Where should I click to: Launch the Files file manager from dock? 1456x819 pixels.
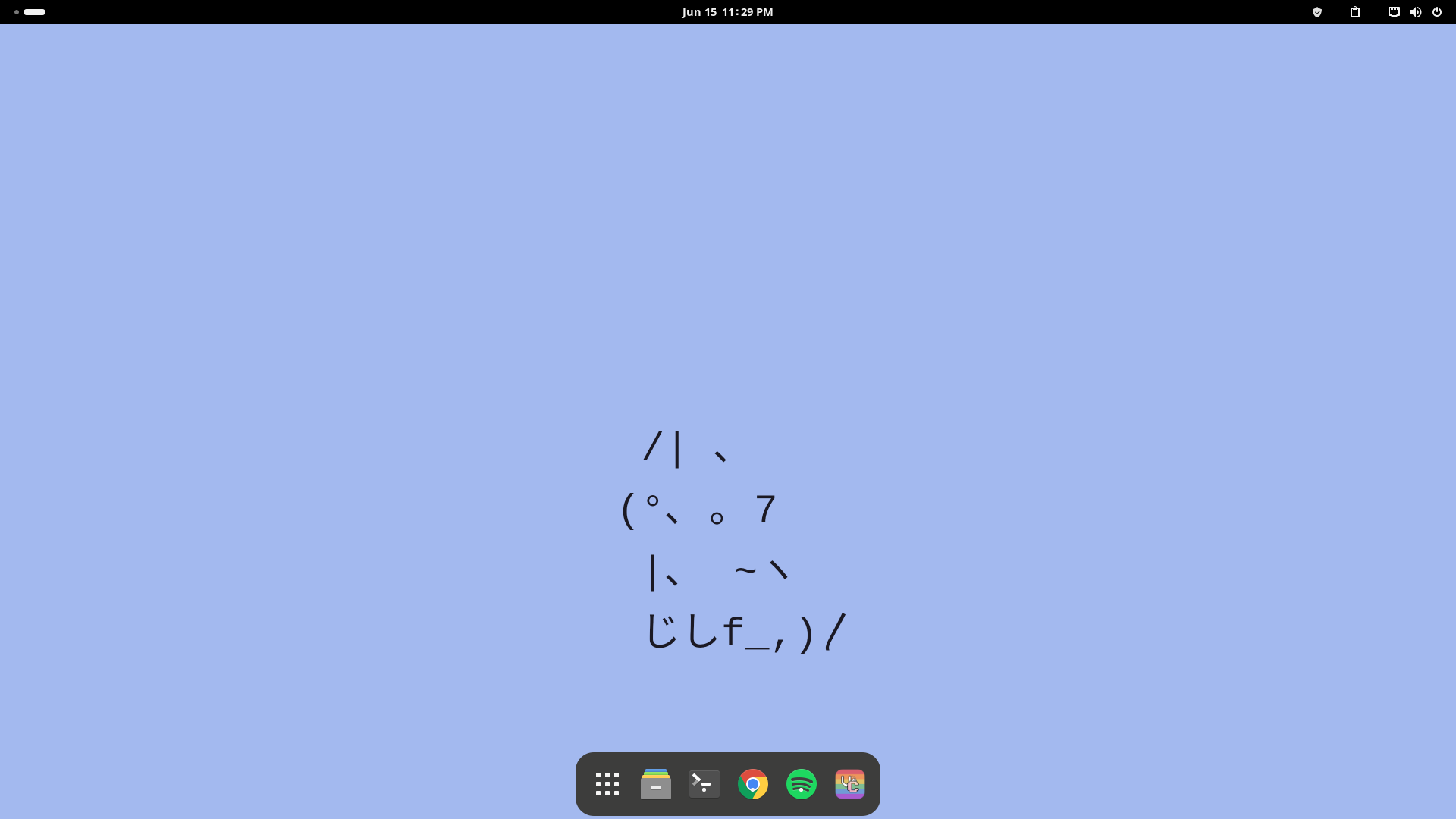click(656, 784)
